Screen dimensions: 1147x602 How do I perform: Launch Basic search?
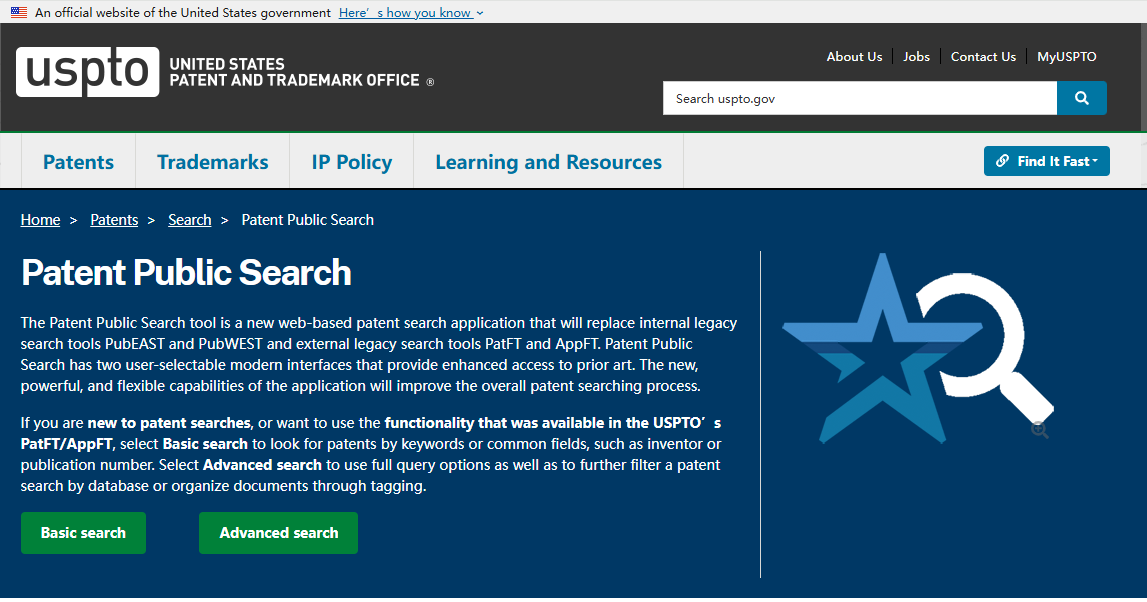(x=83, y=533)
